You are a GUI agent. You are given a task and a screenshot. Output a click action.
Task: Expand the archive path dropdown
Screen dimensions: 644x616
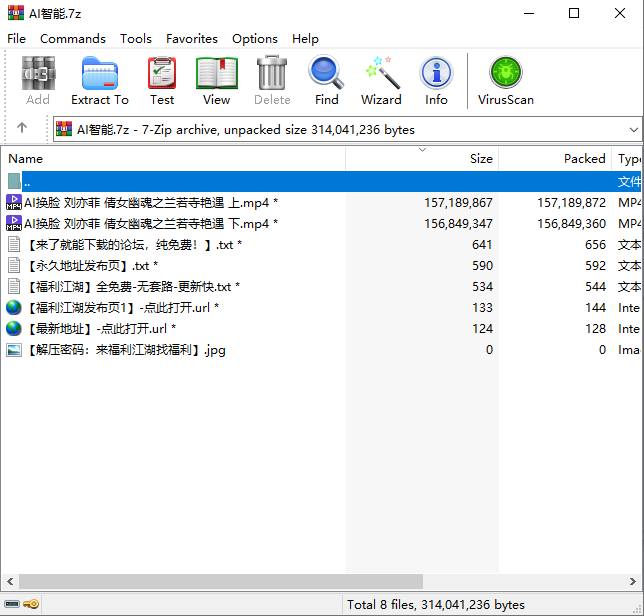tap(633, 129)
